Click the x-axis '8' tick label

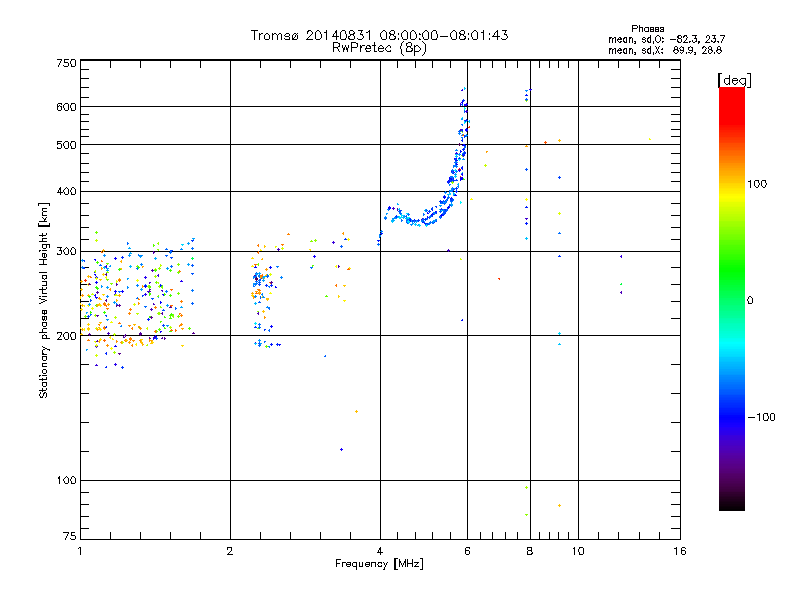(x=530, y=551)
